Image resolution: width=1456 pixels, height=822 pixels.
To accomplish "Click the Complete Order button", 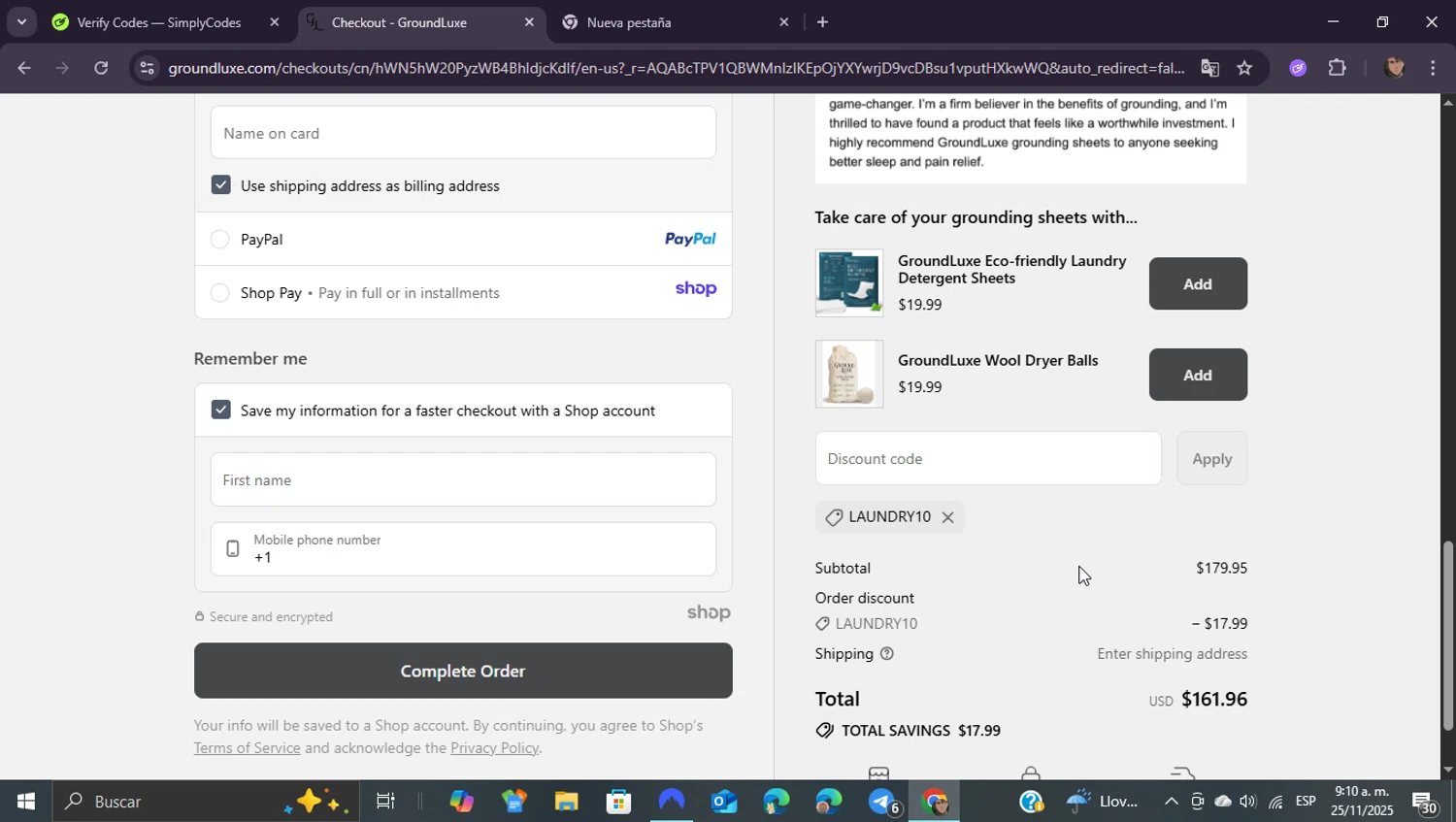I will coord(463,671).
